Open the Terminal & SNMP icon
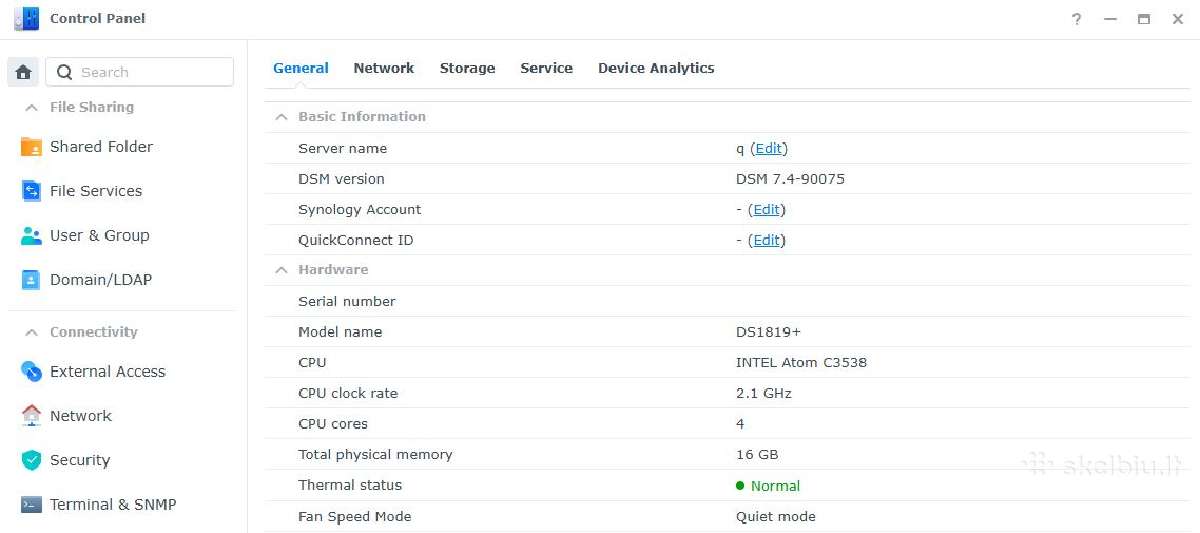This screenshot has height=533, width=1200. click(x=31, y=505)
